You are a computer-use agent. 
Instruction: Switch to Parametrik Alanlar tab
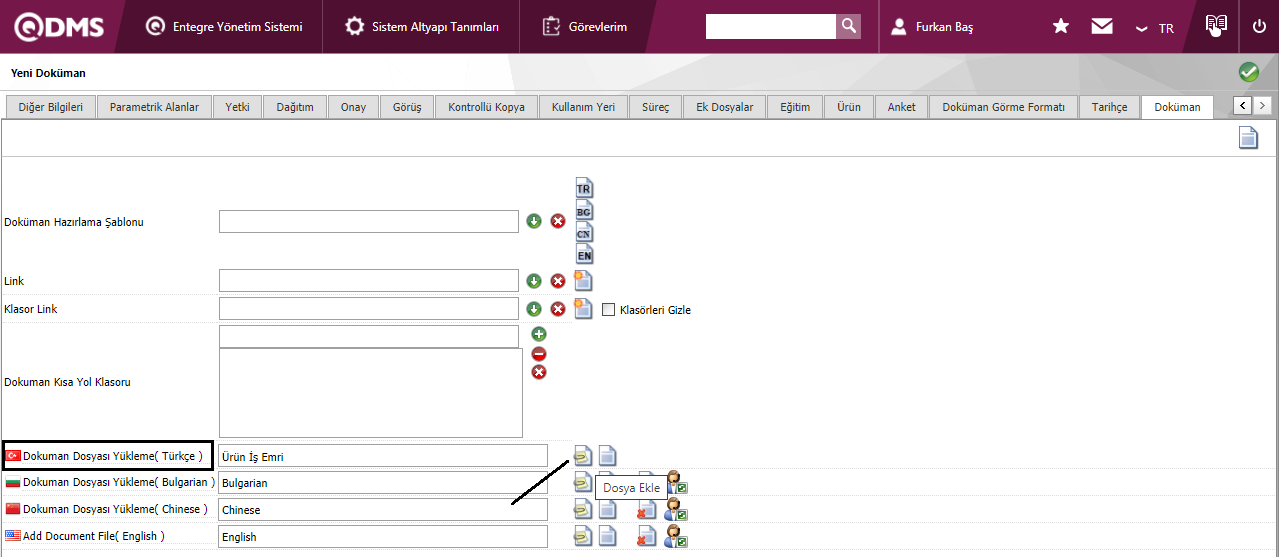154,107
